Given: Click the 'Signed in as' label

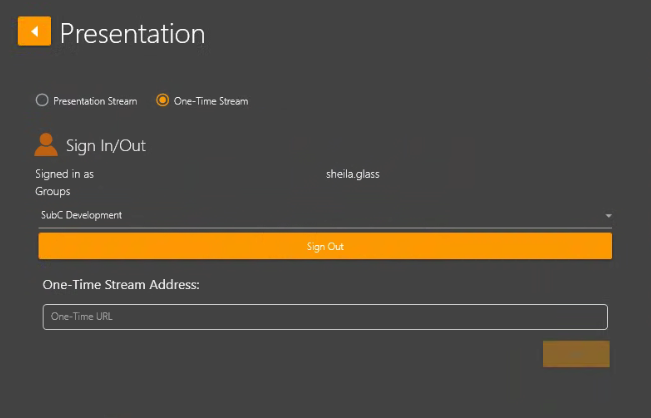Looking at the screenshot, I should 64,174.
